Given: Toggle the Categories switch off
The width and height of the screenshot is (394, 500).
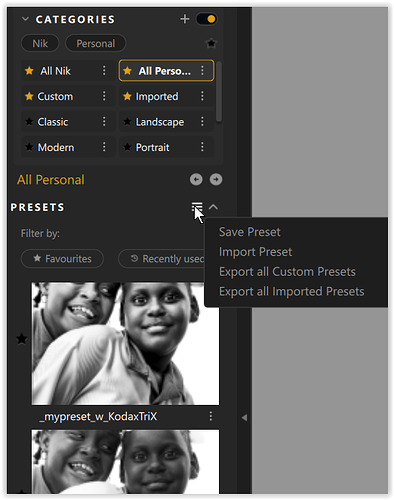Looking at the screenshot, I should coord(207,19).
